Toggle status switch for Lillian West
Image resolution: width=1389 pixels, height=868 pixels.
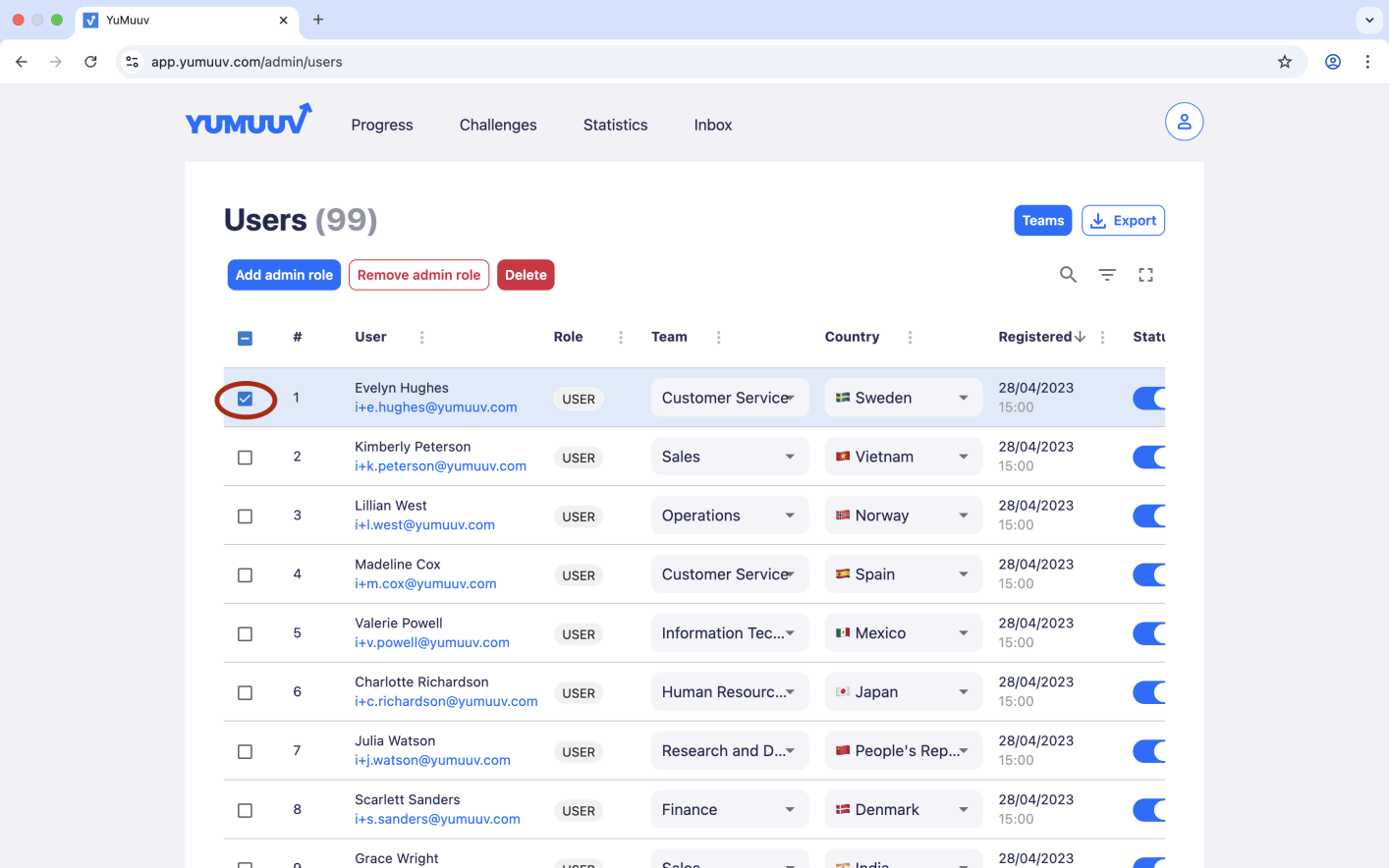point(1149,515)
